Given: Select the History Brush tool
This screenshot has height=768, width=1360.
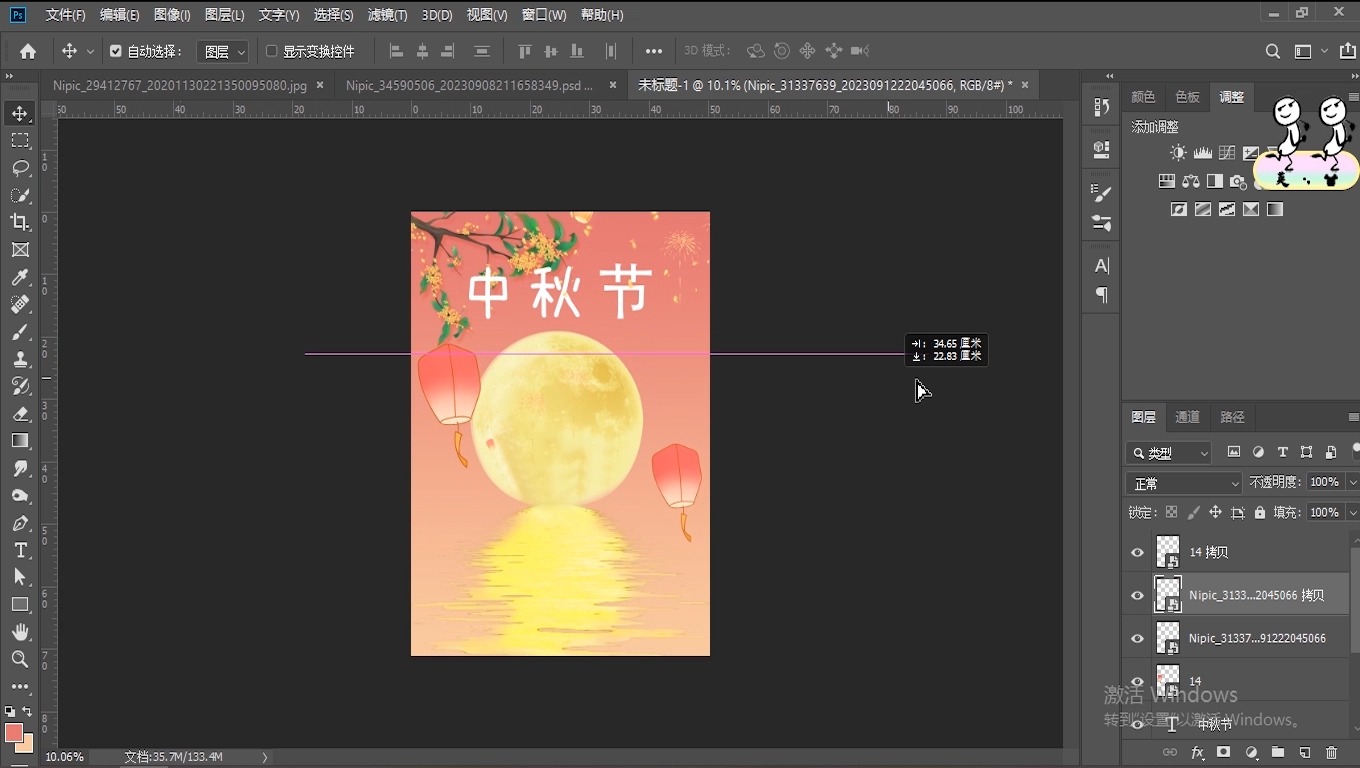Looking at the screenshot, I should [x=20, y=386].
